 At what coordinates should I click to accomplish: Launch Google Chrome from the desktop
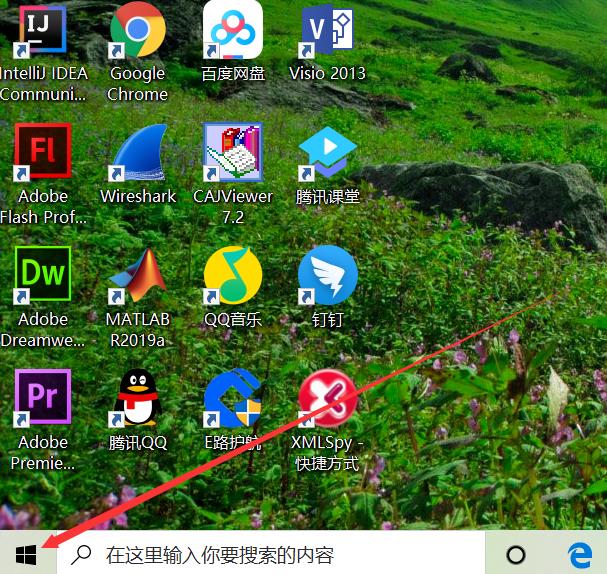137,30
